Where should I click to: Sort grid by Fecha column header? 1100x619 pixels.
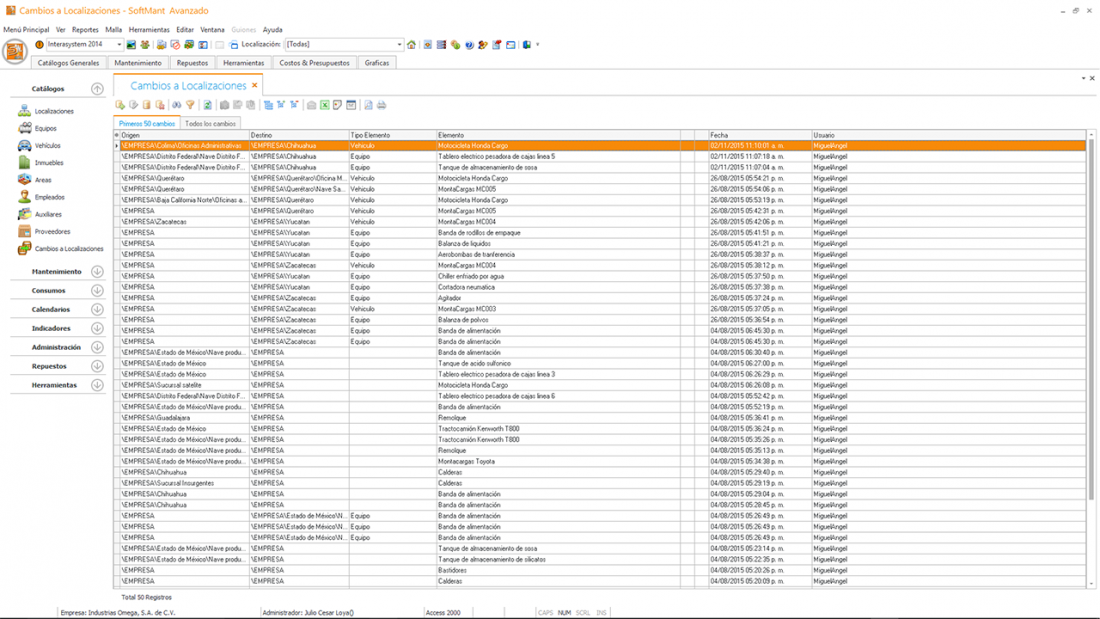[x=758, y=135]
